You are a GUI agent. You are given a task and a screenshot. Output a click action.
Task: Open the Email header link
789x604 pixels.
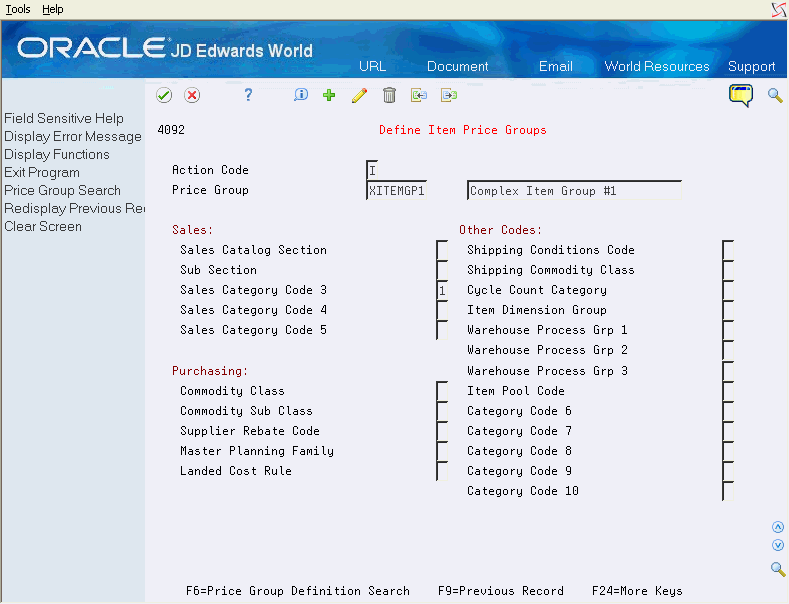556,66
